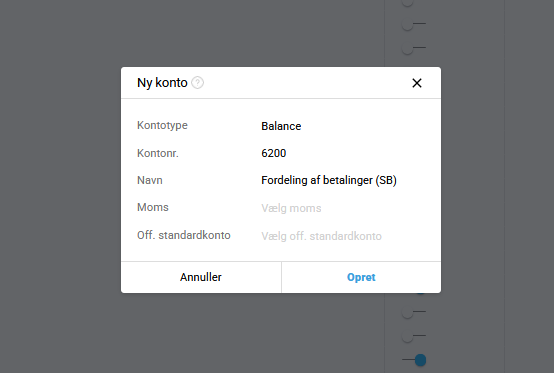
Task: Disable the fully visible blue switch below dialog
Action: click(414, 360)
